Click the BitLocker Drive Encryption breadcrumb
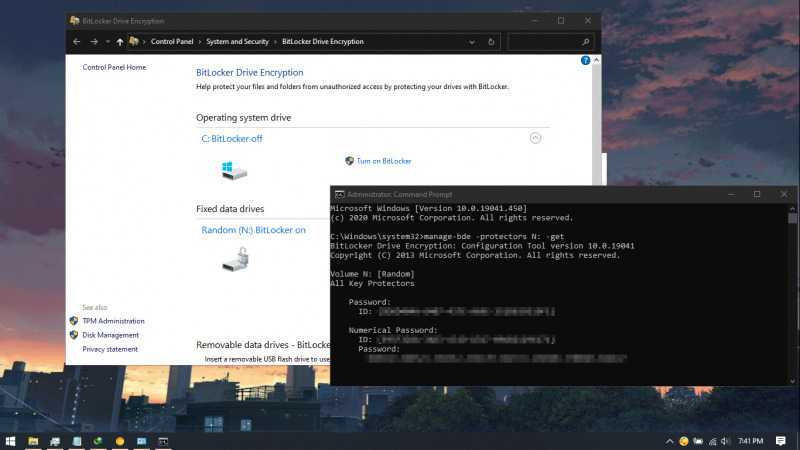800x450 pixels. pyautogui.click(x=322, y=42)
